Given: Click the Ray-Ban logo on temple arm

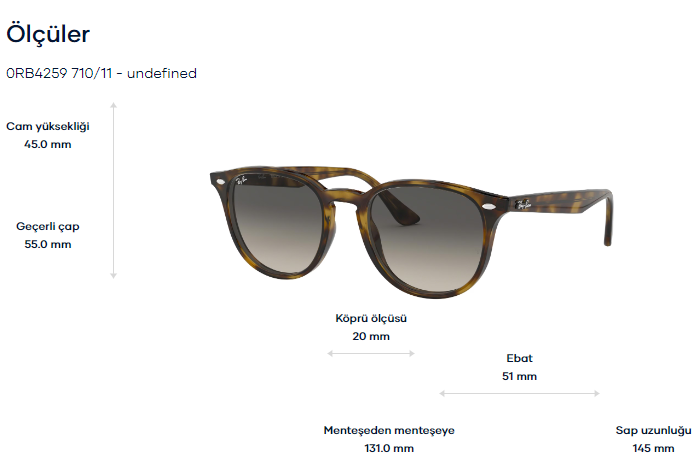Looking at the screenshot, I should tap(523, 204).
